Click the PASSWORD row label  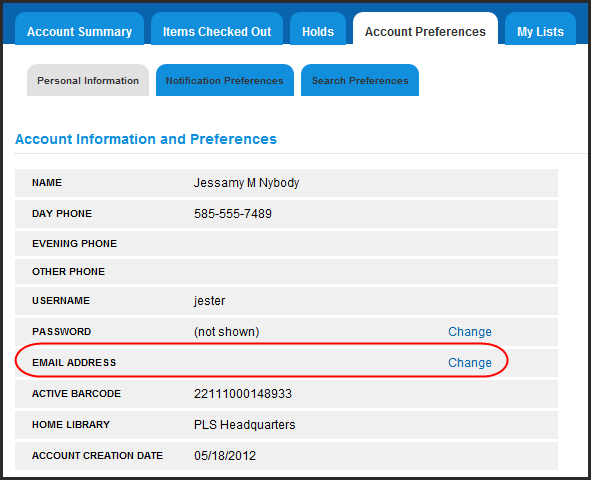tap(61, 332)
